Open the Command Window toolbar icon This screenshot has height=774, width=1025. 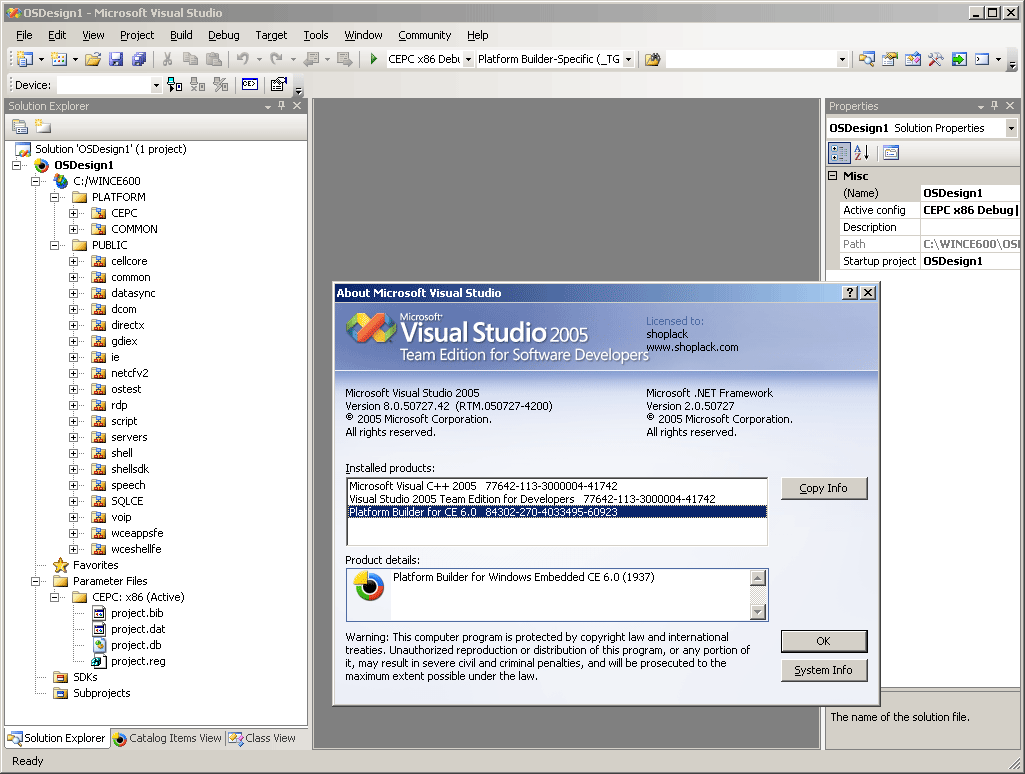click(982, 59)
